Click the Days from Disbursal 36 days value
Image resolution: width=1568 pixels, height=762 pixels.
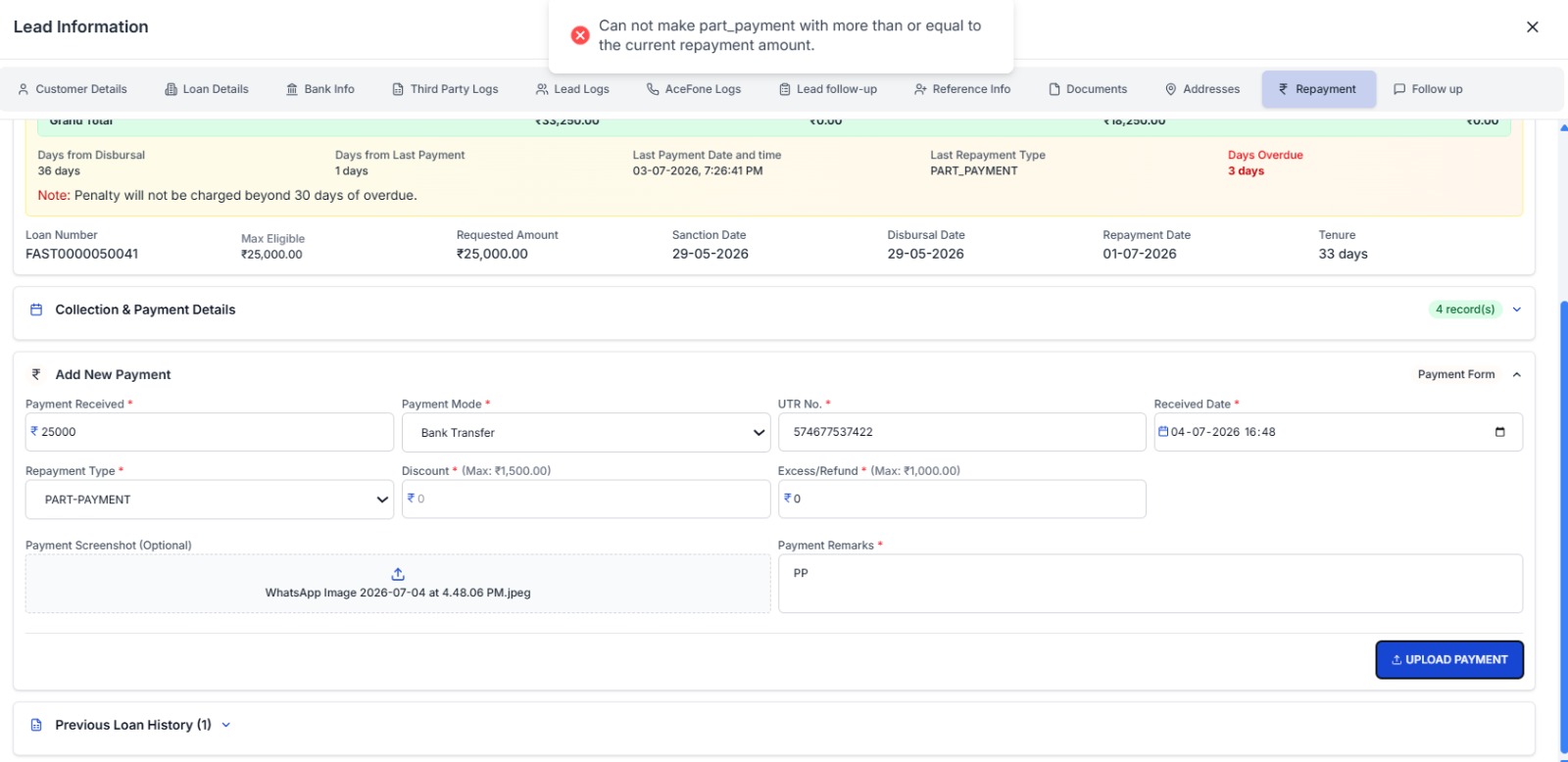point(59,170)
